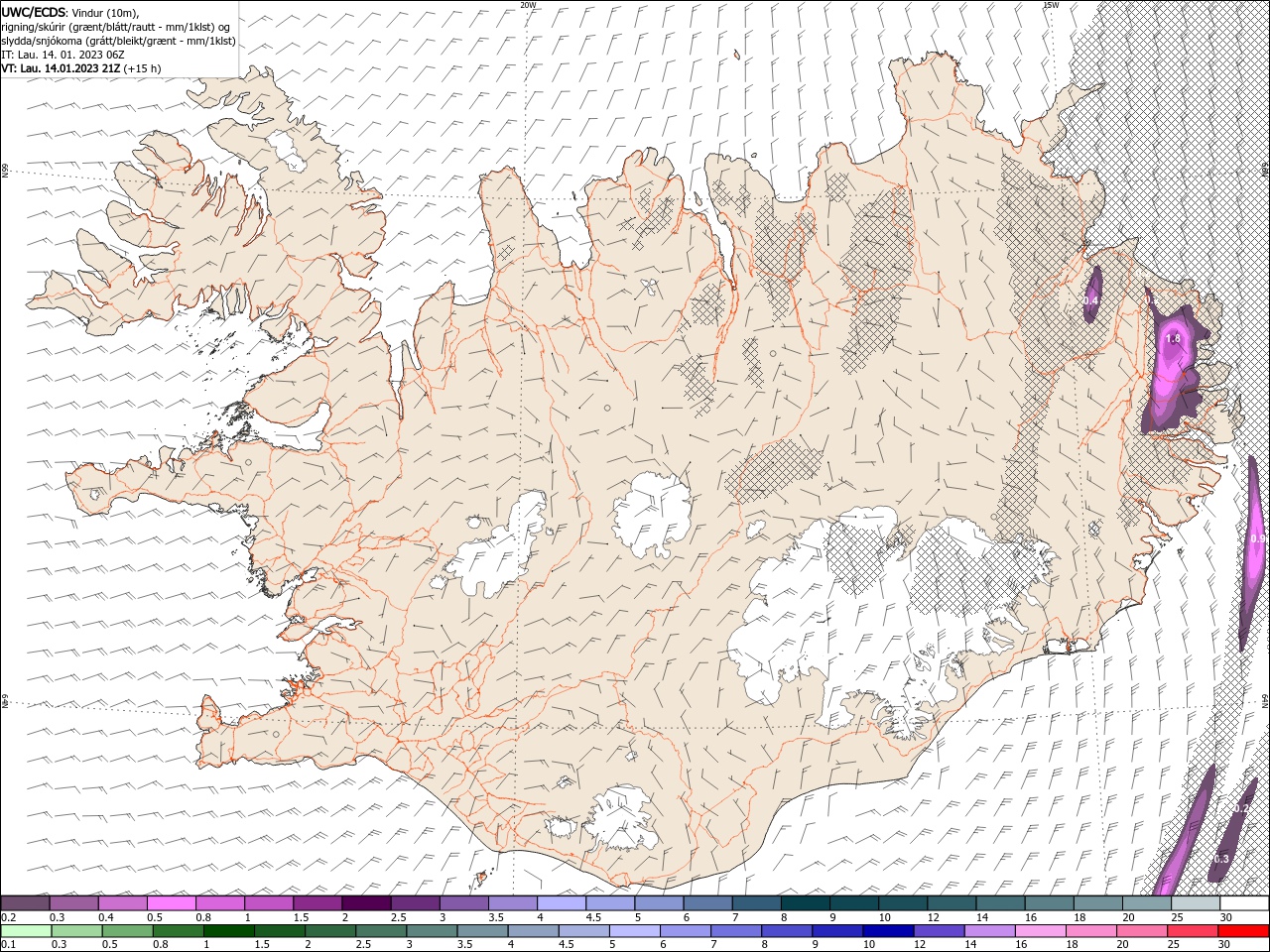Pick the top-row lavender swatch labeled 4
This screenshot has height=952, width=1270.
point(562,903)
